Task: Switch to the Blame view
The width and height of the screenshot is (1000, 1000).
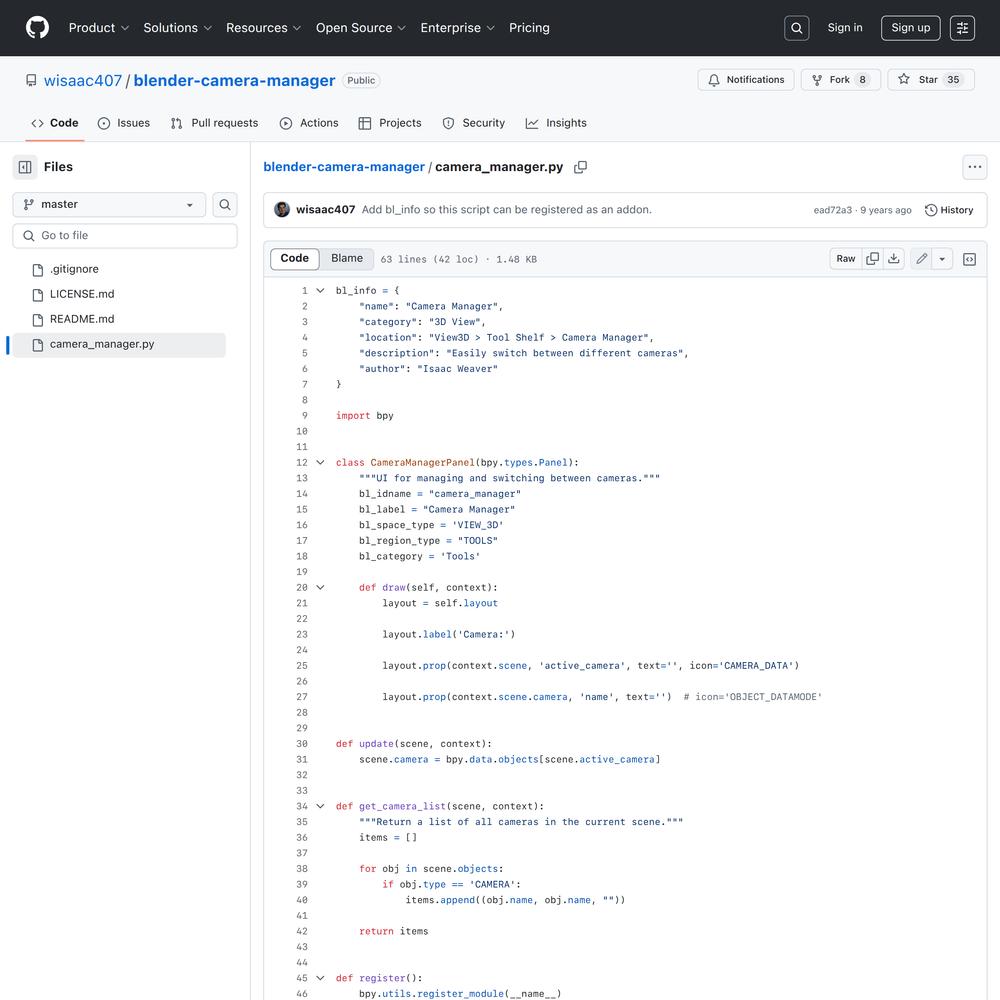Action: [347, 259]
